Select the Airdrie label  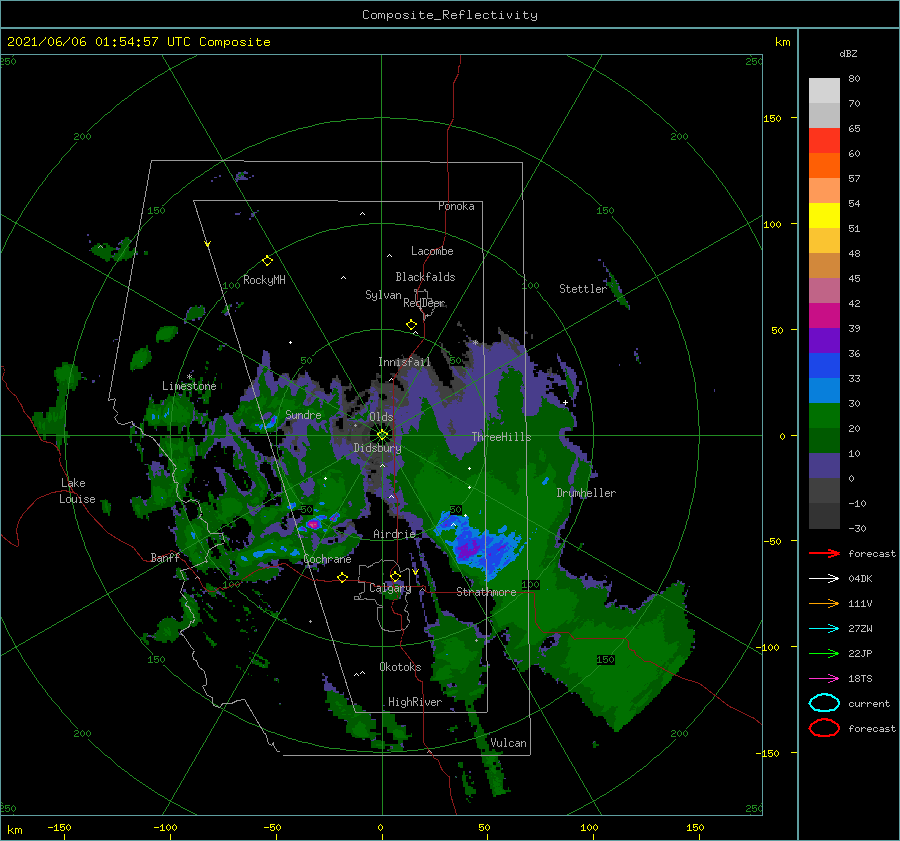tap(394, 534)
